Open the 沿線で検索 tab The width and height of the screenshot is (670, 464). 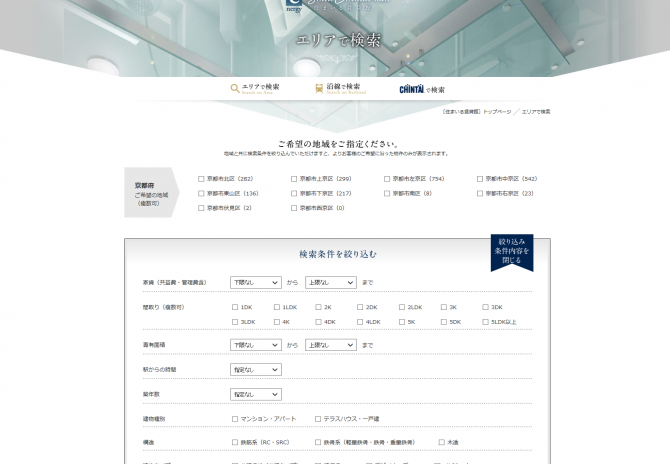click(x=341, y=88)
